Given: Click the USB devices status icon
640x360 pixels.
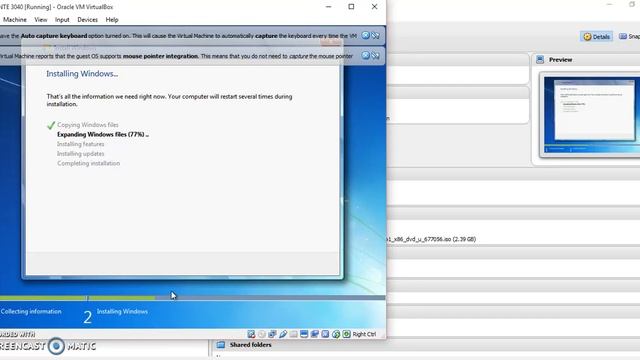Looking at the screenshot, I should coord(283,334).
